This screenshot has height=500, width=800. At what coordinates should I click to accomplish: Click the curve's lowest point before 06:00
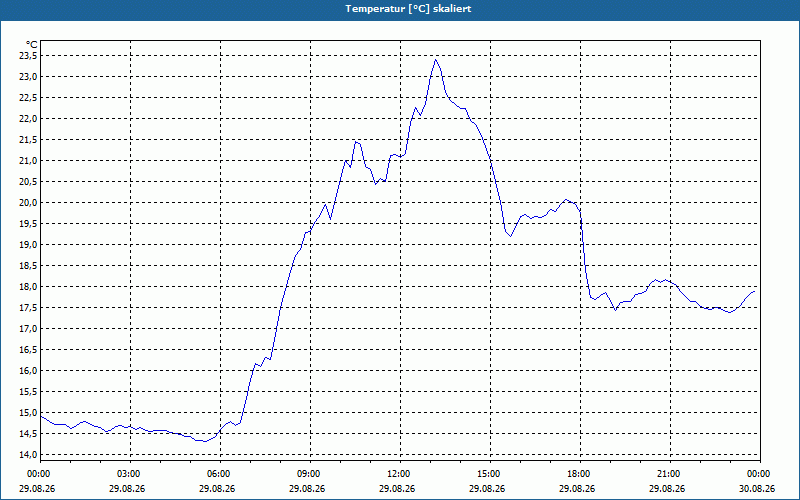pyautogui.click(x=205, y=441)
